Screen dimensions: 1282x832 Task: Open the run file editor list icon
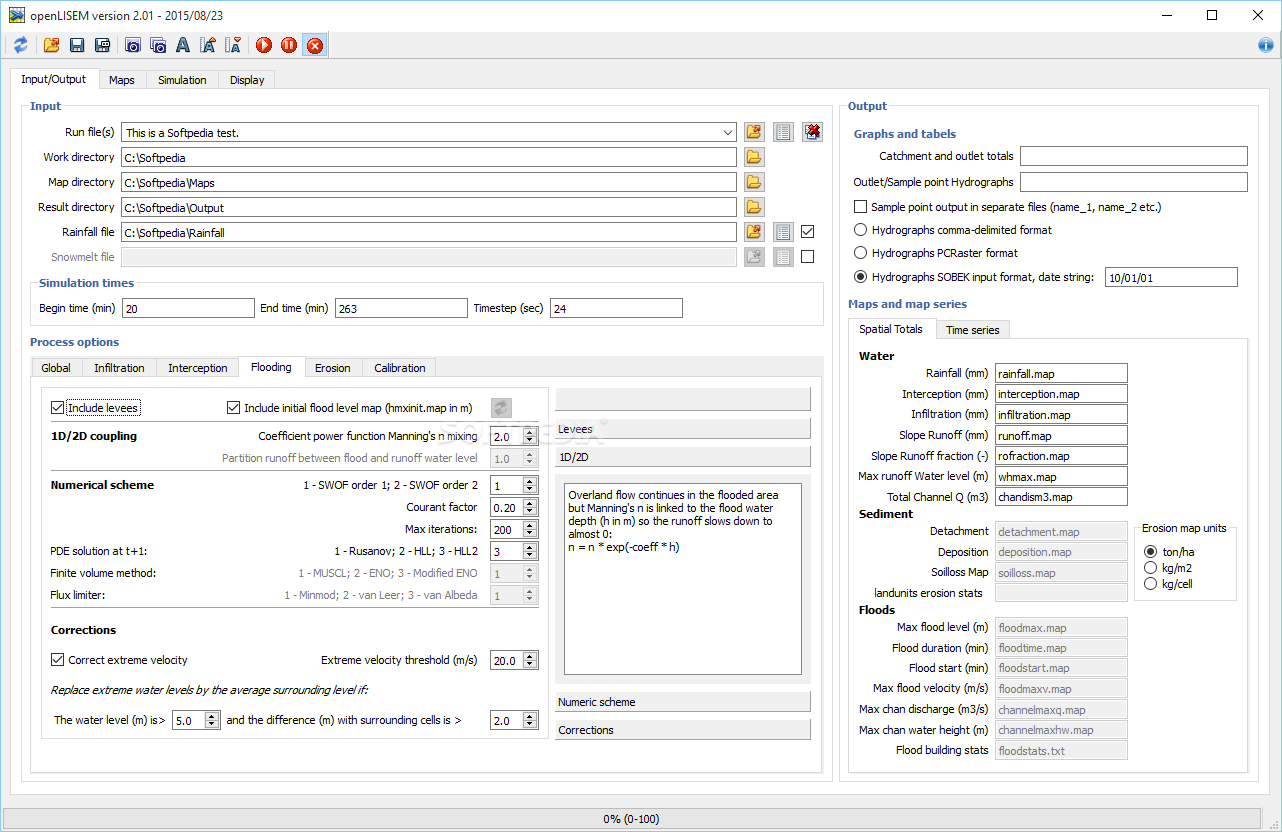tap(783, 132)
